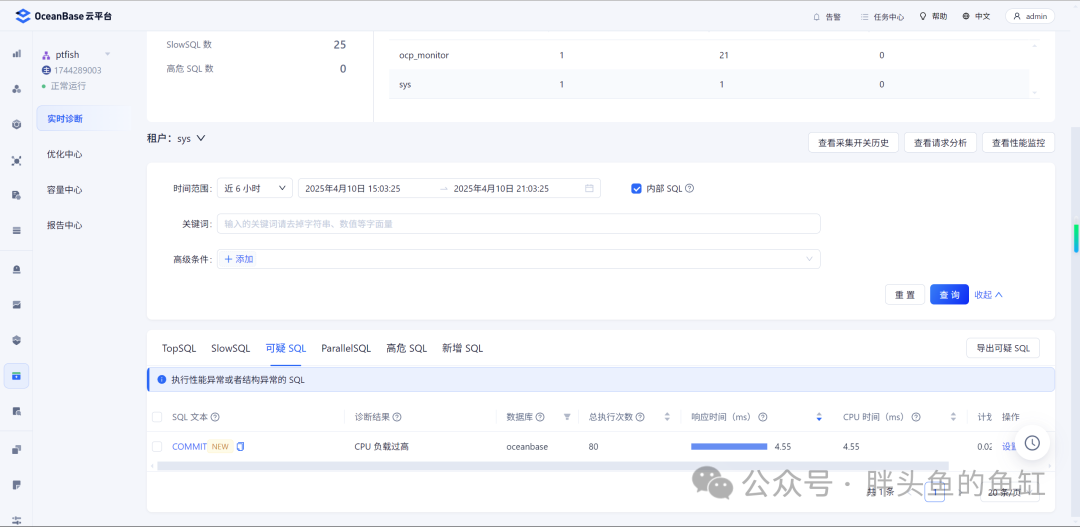
Task: Click the copy icon next to COMMIT
Action: click(240, 446)
